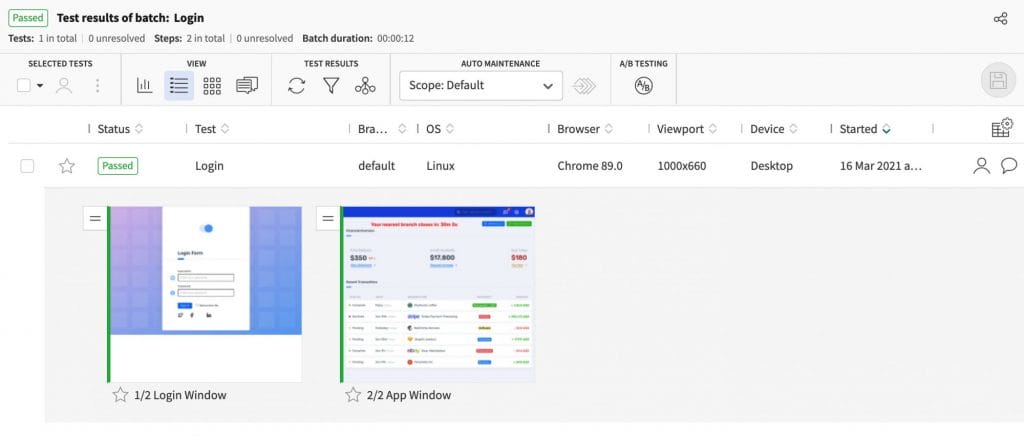Click the Passed badge in Login row

pyautogui.click(x=118, y=166)
